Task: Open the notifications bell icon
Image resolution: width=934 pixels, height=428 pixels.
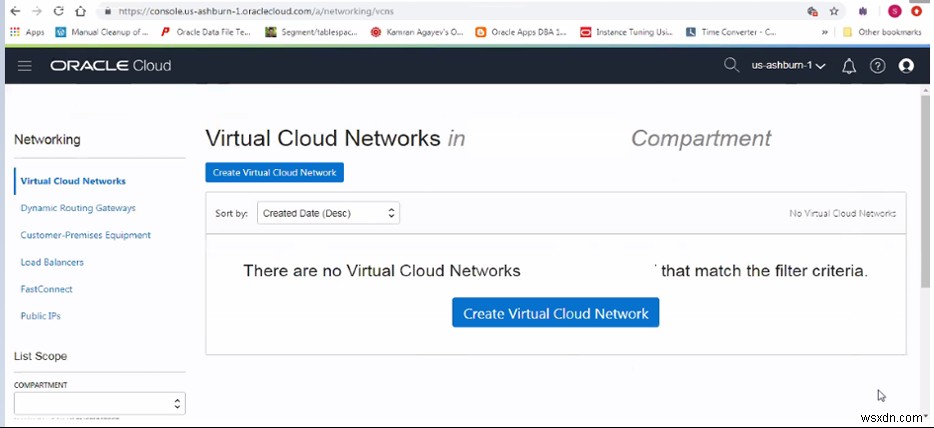Action: (x=849, y=66)
